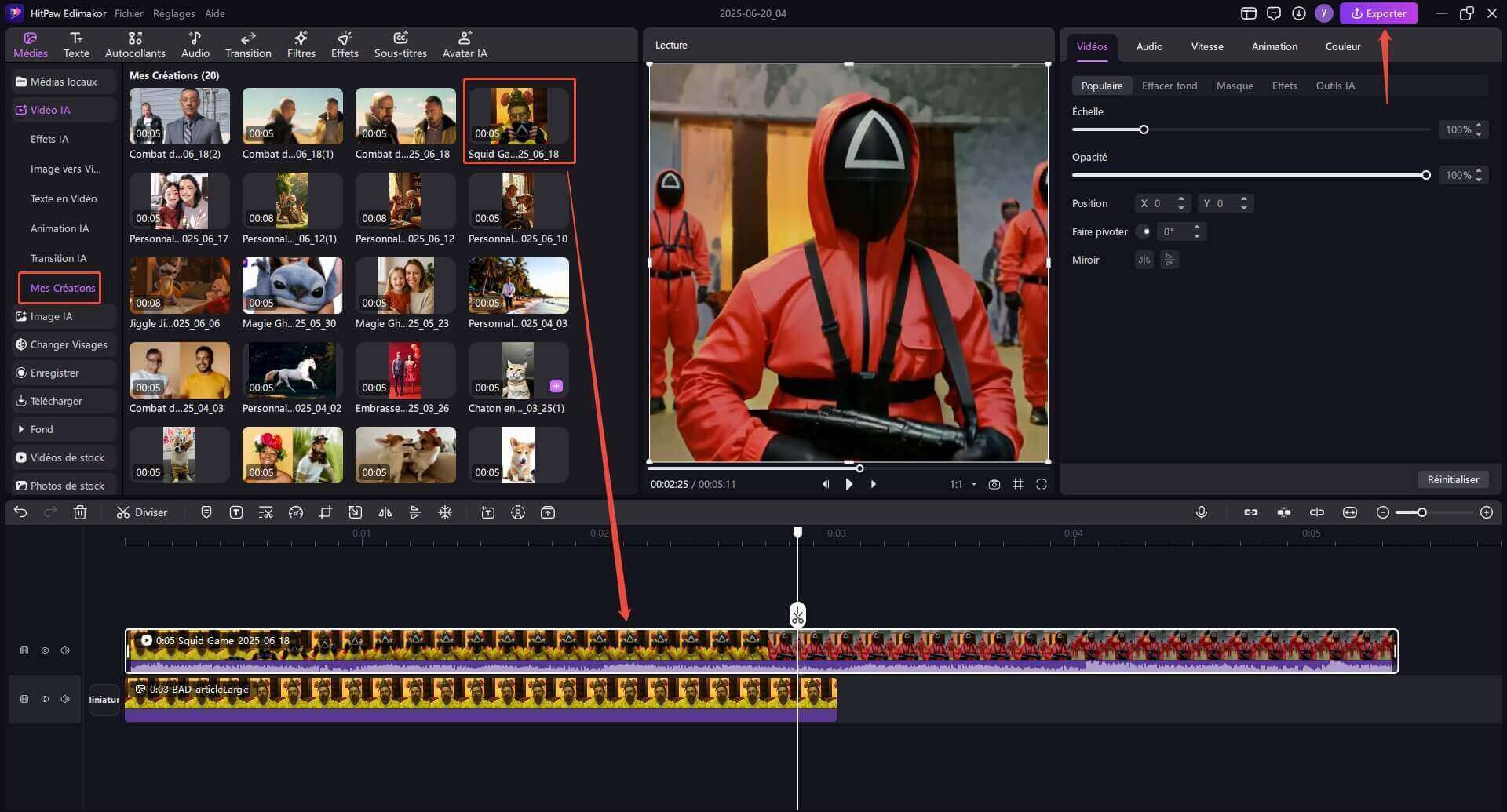Open the speed gauge tool in timeline toolbar
1507x812 pixels.
pyautogui.click(x=296, y=512)
